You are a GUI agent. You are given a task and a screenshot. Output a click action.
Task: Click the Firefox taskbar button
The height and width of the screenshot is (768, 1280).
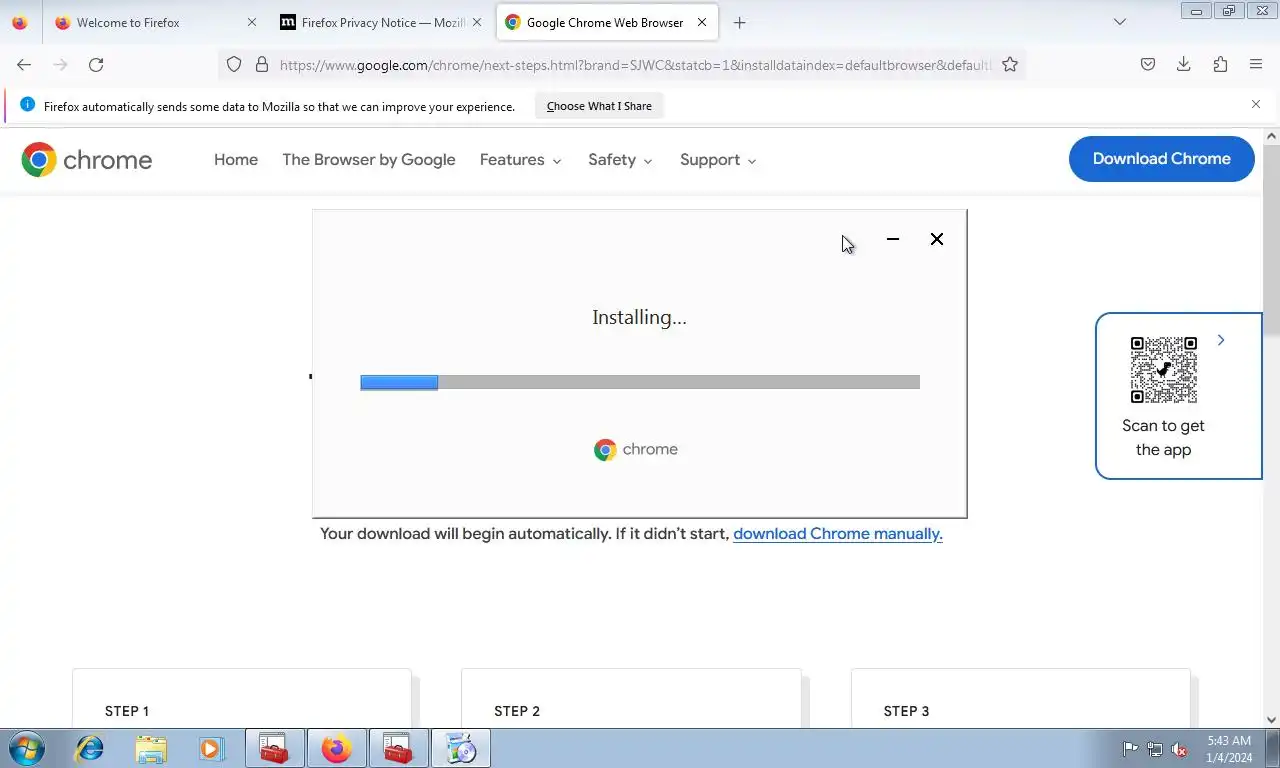pyautogui.click(x=336, y=748)
